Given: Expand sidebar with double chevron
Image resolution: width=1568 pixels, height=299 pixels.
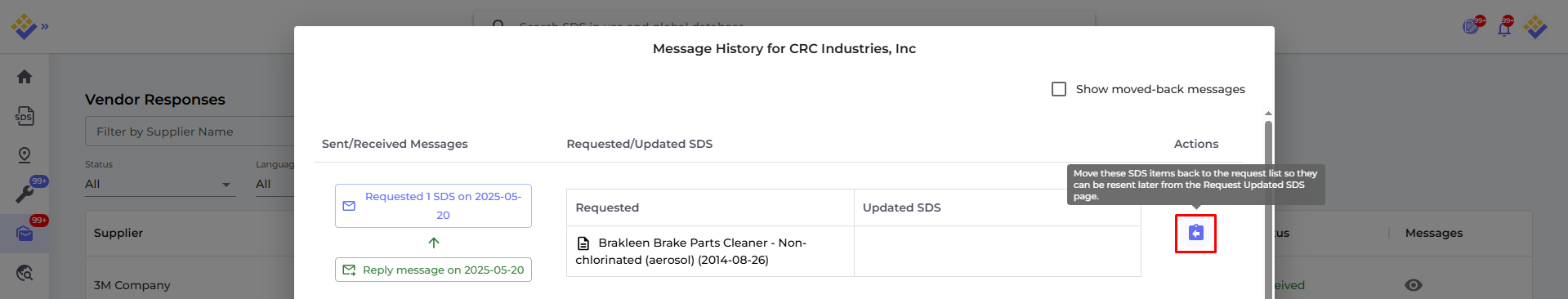Looking at the screenshot, I should (x=45, y=27).
